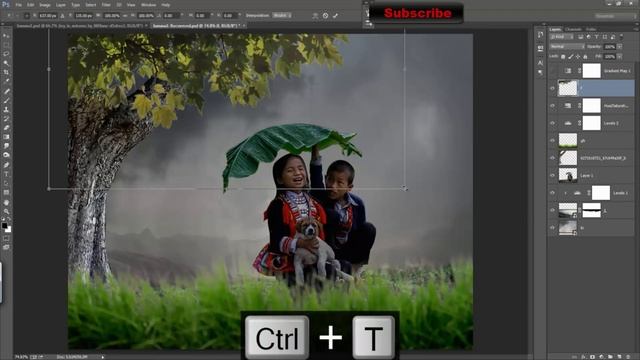
Task: Swap foreground and background colors
Action: [9, 220]
